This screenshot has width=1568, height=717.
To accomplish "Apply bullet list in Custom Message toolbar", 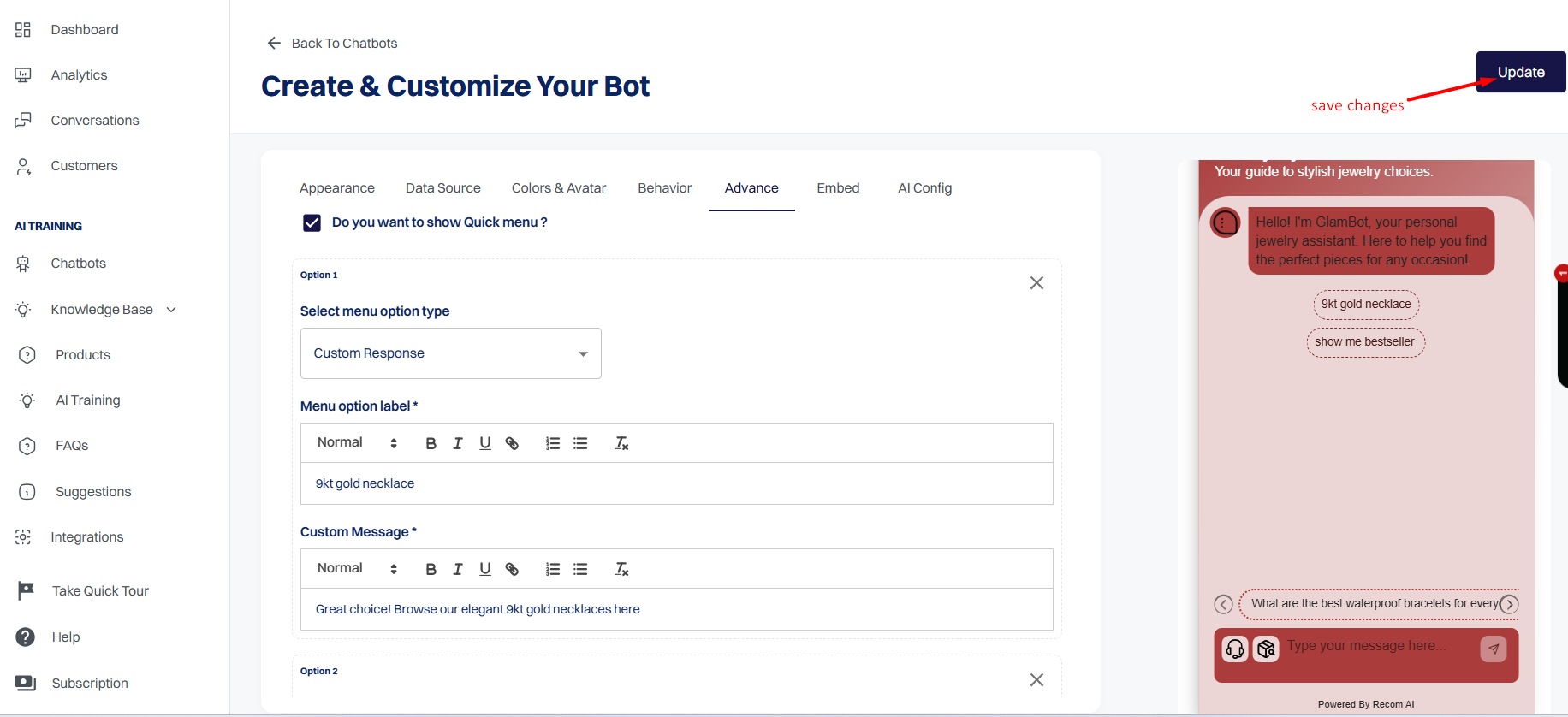I will tap(580, 569).
